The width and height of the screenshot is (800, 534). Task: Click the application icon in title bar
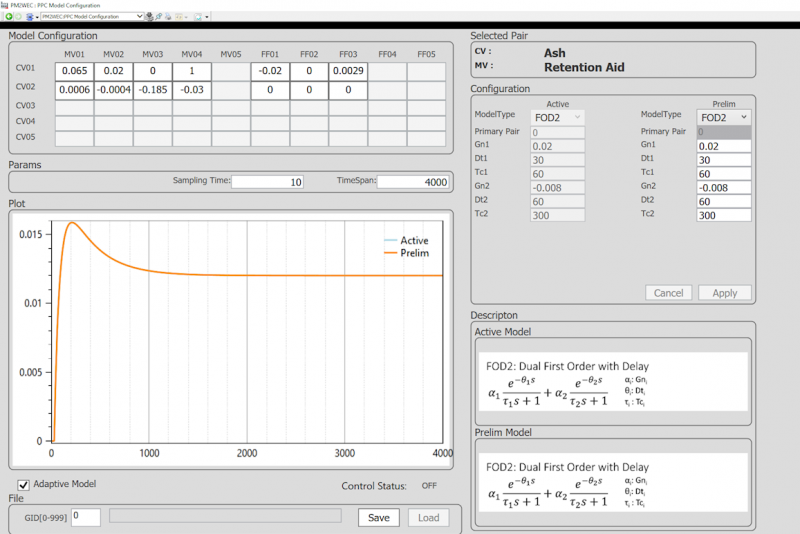(x=5, y=5)
